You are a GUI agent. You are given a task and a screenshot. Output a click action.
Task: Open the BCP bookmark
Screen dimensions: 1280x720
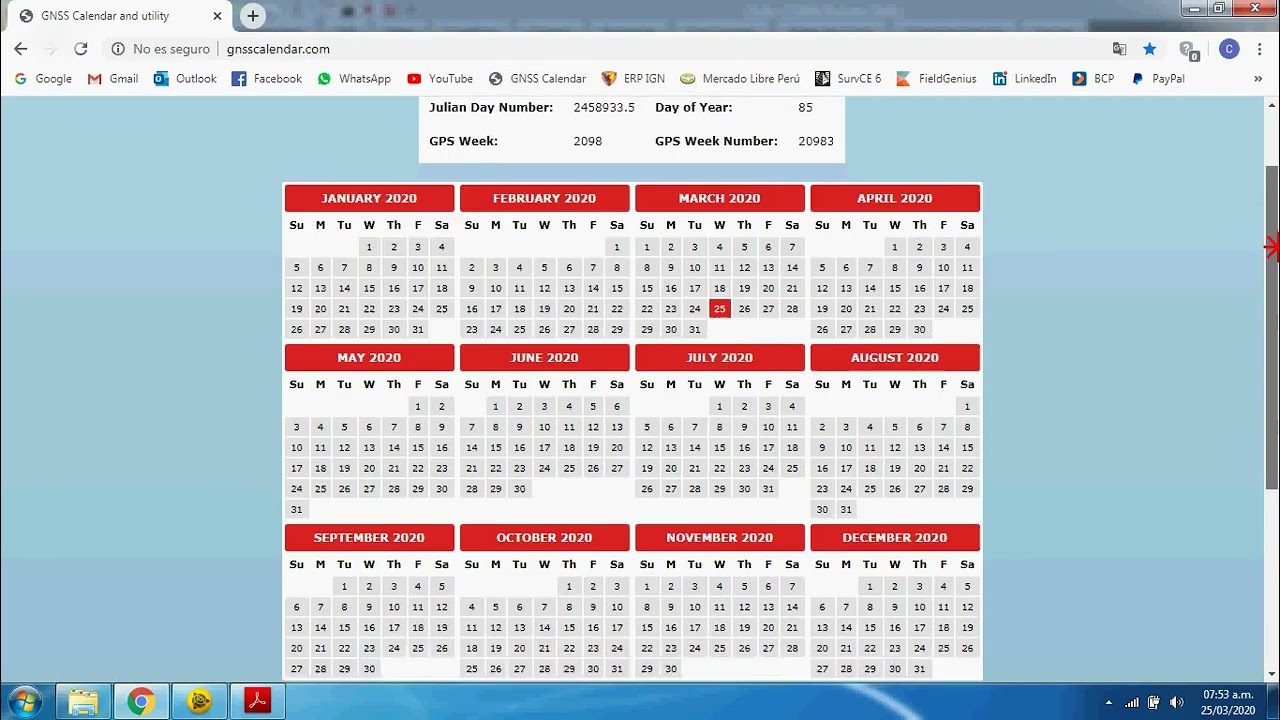click(x=1093, y=78)
